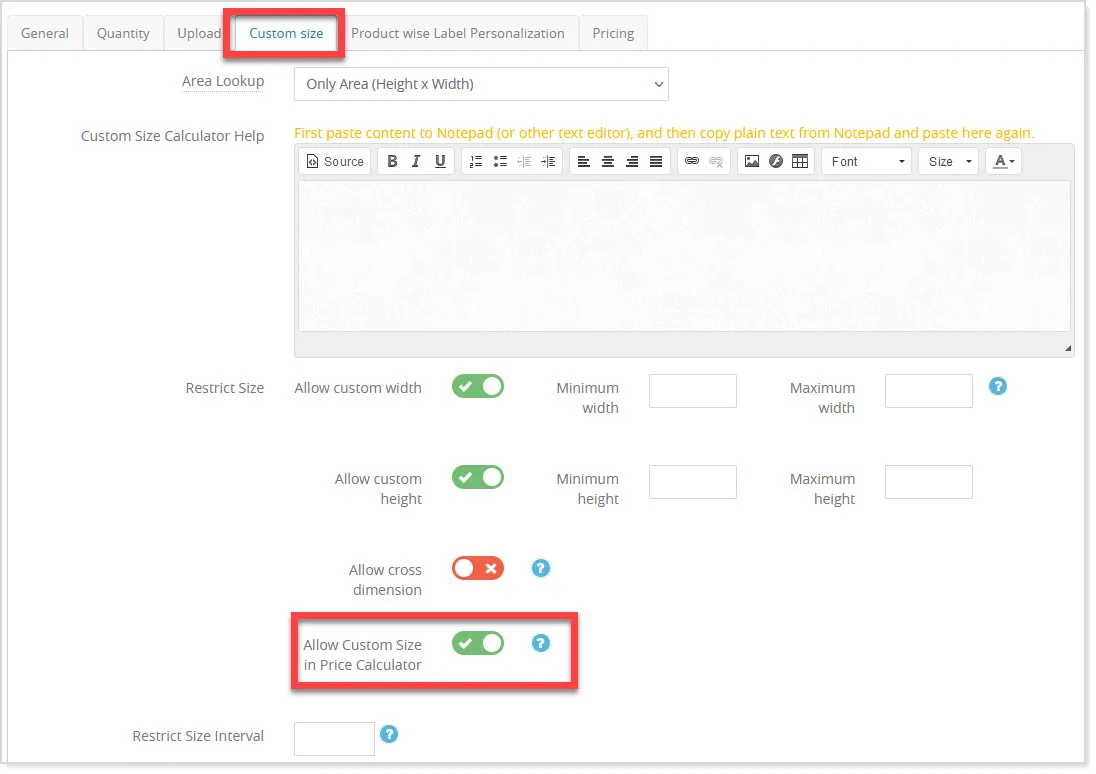The image size is (1096, 774).
Task: Open the font Size dropdown
Action: tap(949, 162)
